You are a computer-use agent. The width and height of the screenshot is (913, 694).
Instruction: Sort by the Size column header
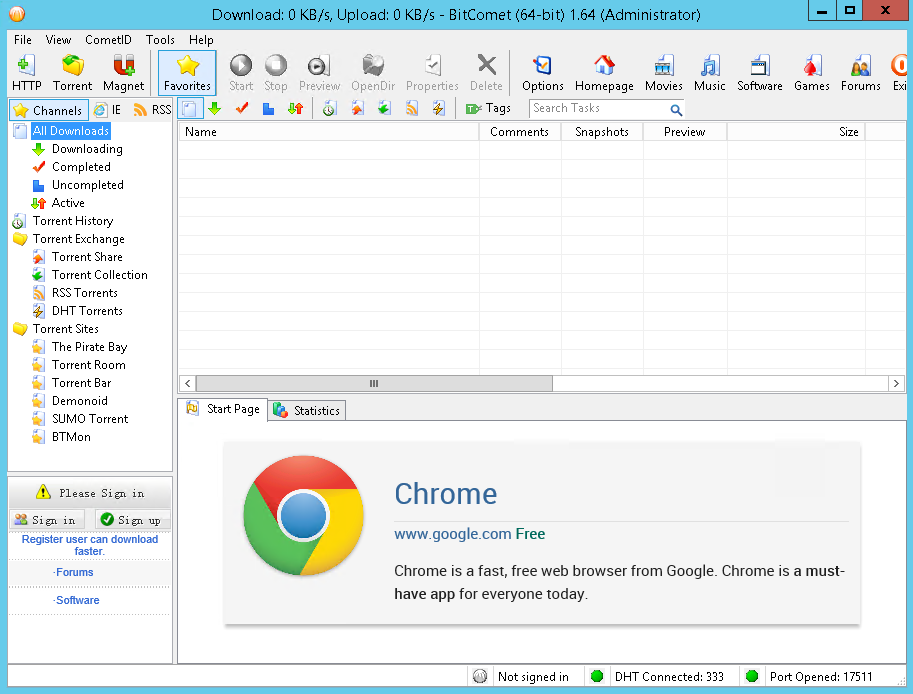[796, 132]
